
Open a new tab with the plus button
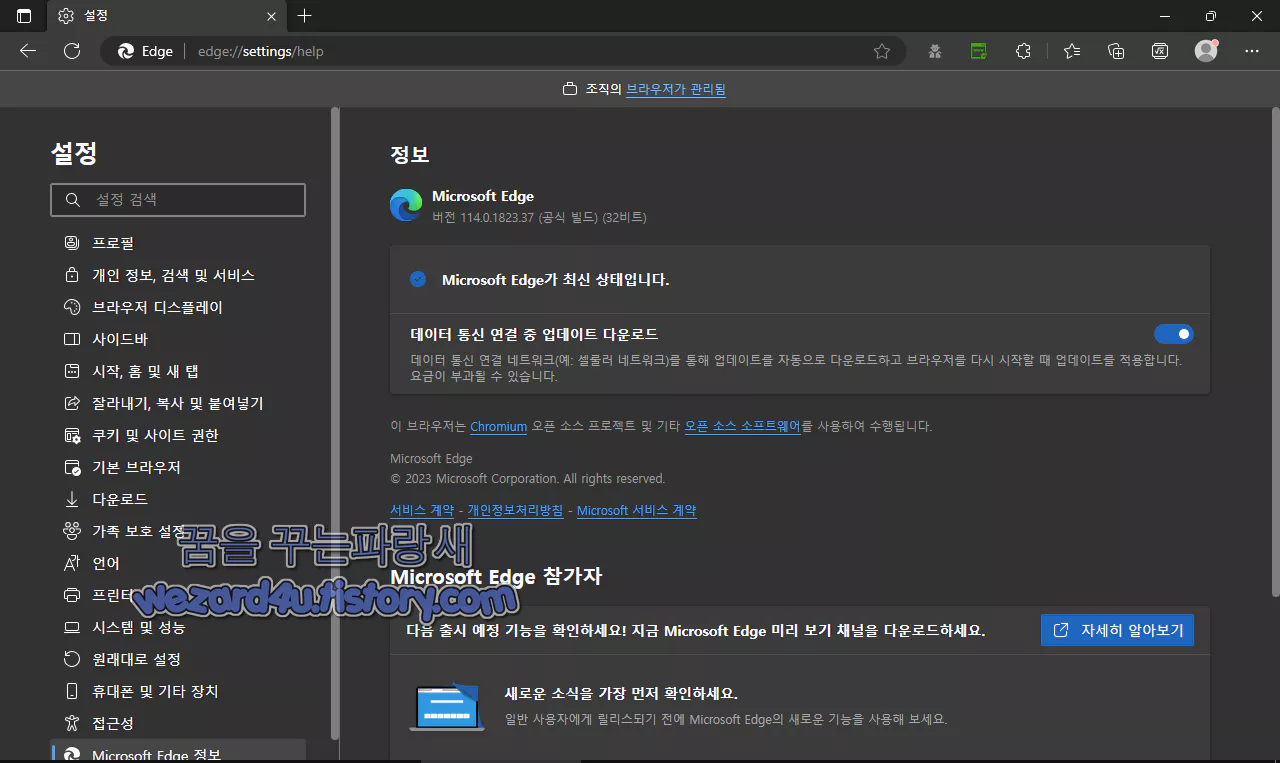pyautogui.click(x=304, y=16)
